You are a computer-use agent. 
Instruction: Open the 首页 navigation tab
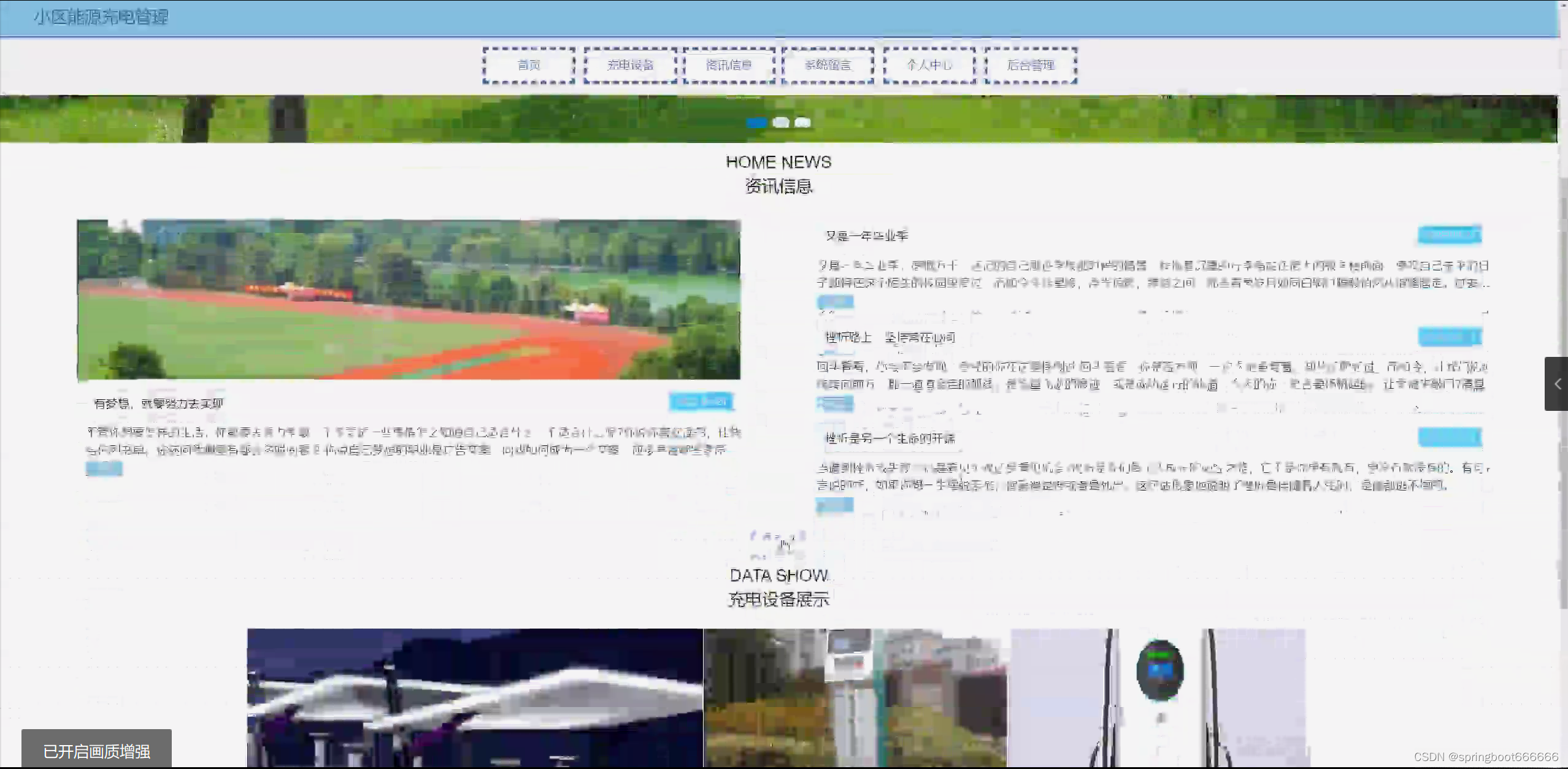529,65
